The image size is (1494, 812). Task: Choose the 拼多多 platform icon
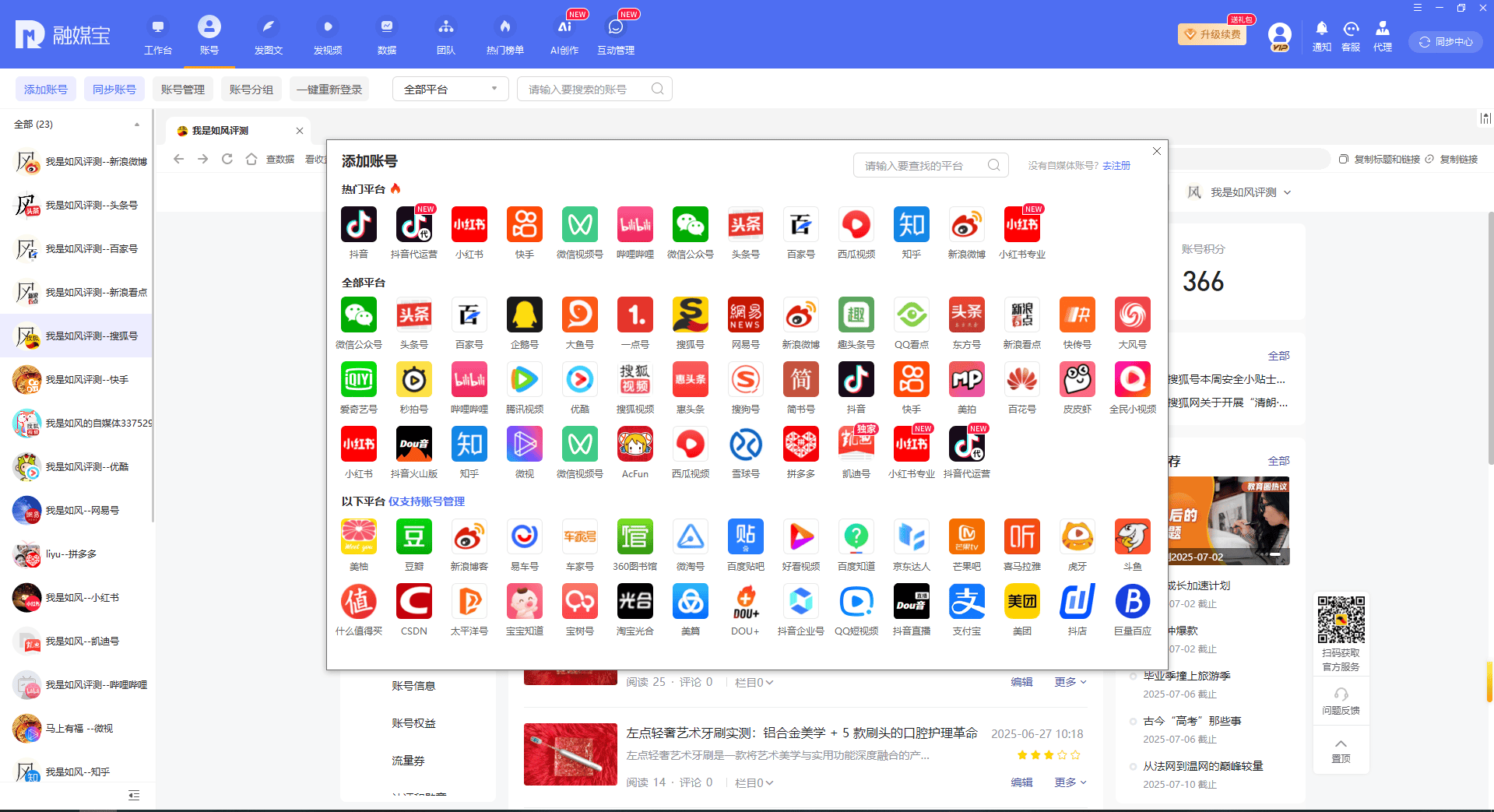(801, 445)
